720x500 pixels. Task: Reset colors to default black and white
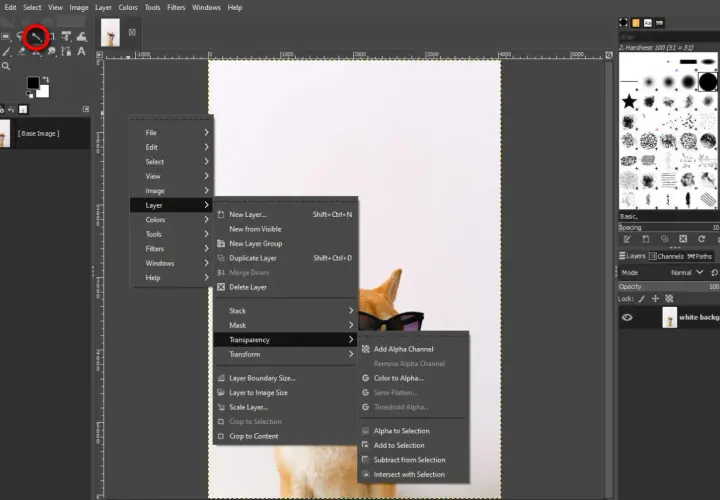tap(30, 95)
